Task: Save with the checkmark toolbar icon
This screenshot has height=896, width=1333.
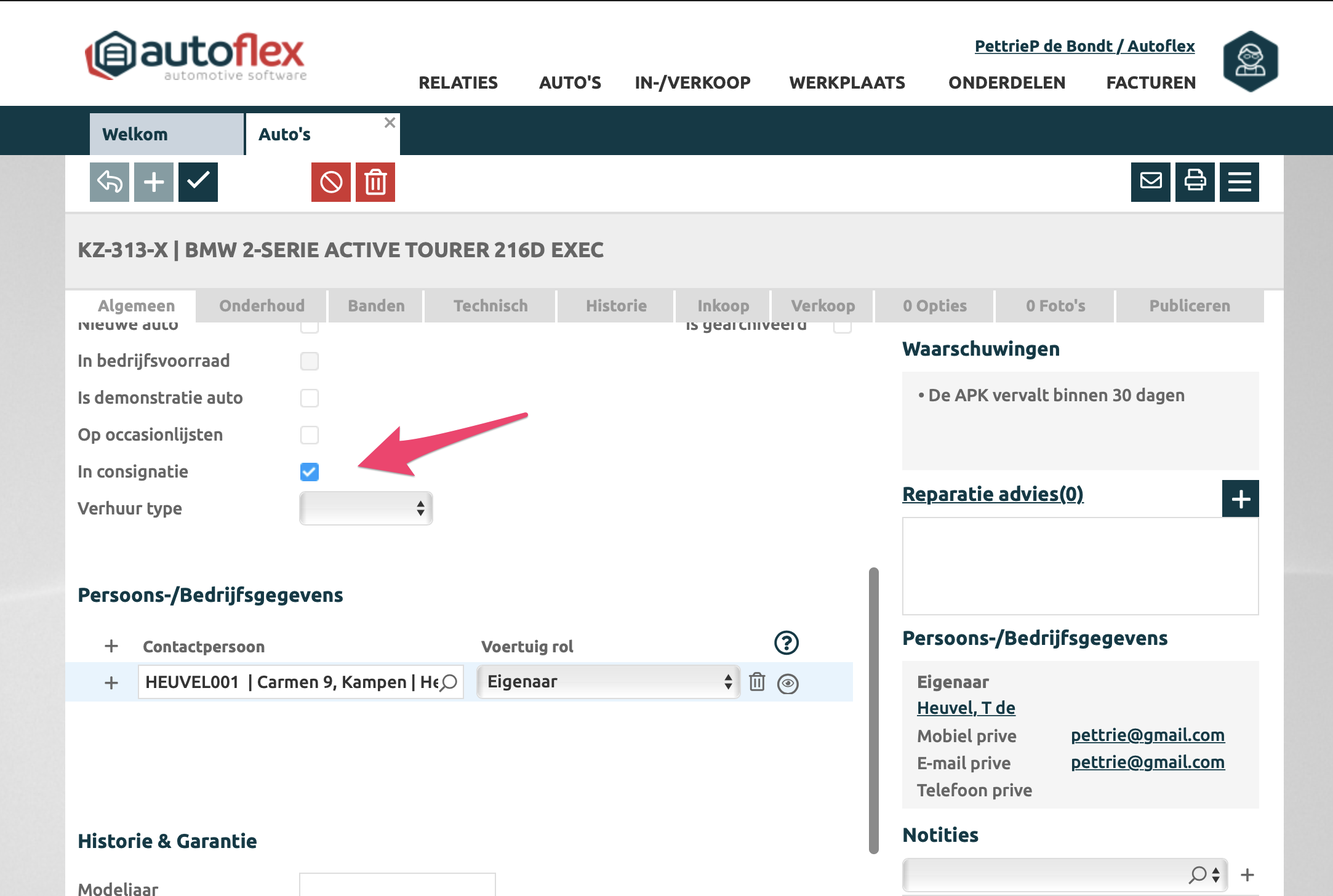Action: pyautogui.click(x=198, y=182)
